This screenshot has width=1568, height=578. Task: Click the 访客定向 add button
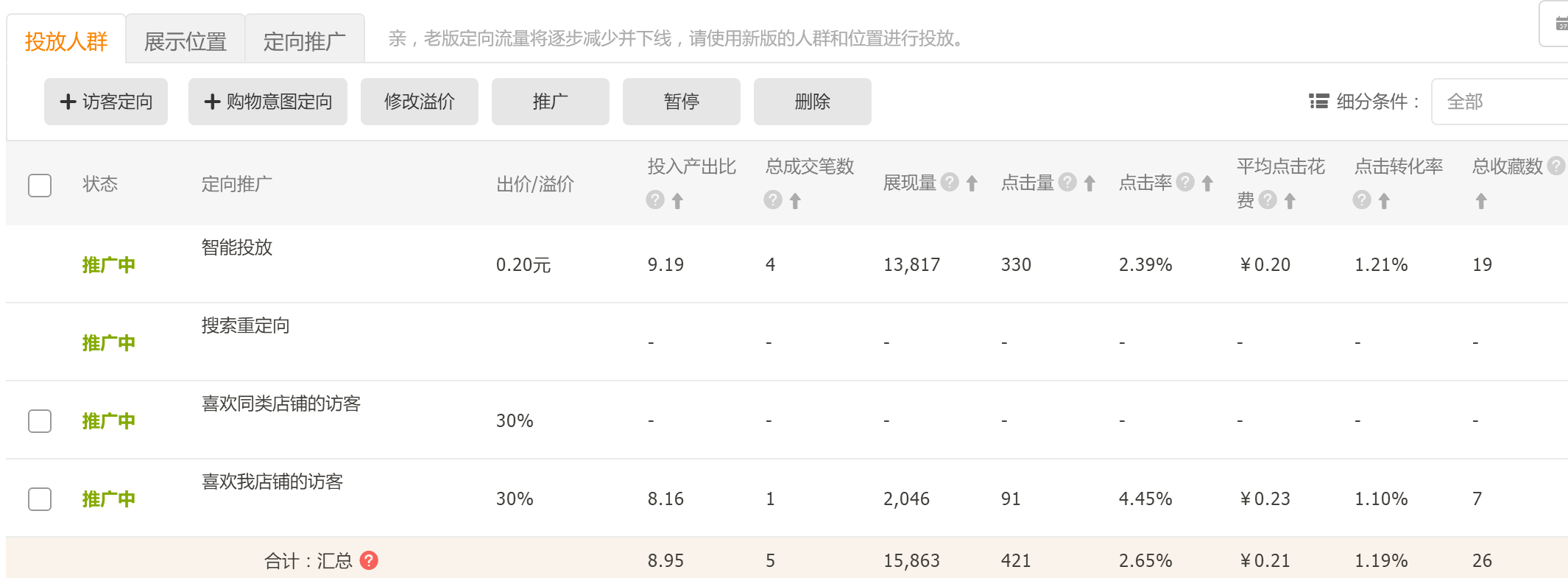point(106,102)
